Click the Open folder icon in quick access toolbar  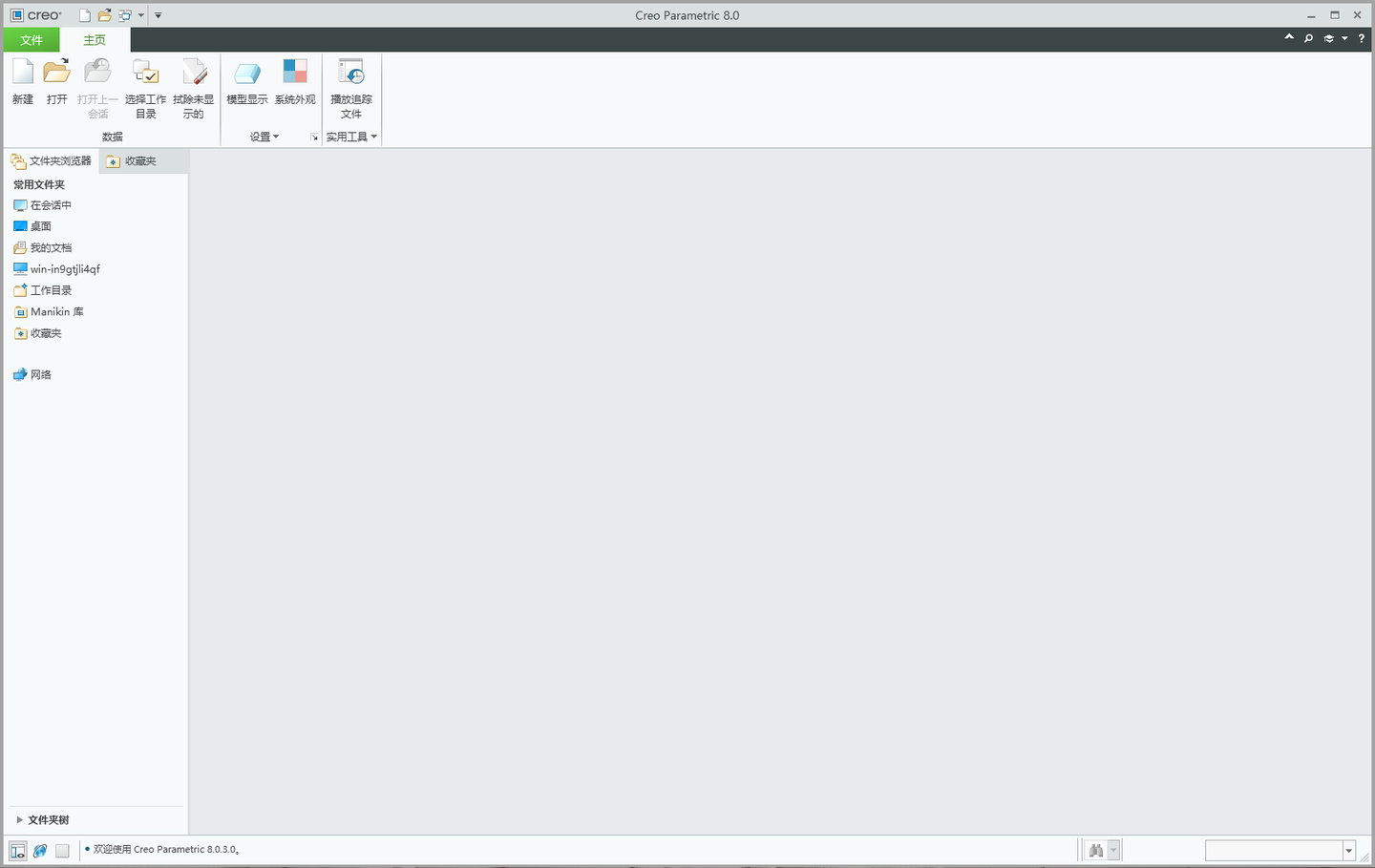pyautogui.click(x=105, y=15)
